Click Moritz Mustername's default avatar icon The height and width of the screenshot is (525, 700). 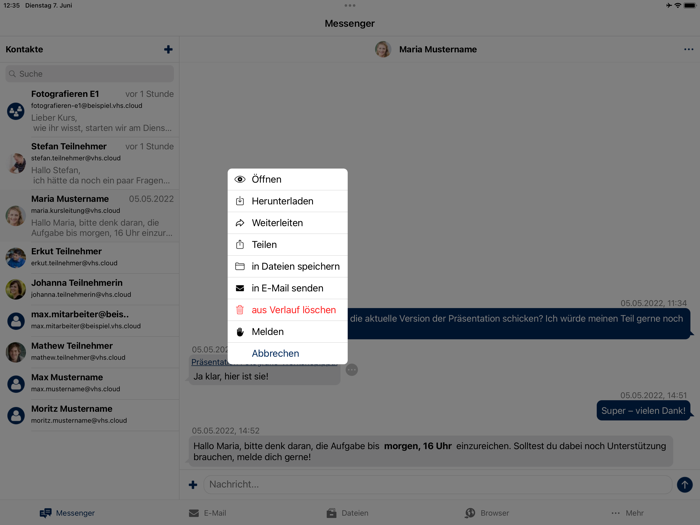pyautogui.click(x=16, y=415)
